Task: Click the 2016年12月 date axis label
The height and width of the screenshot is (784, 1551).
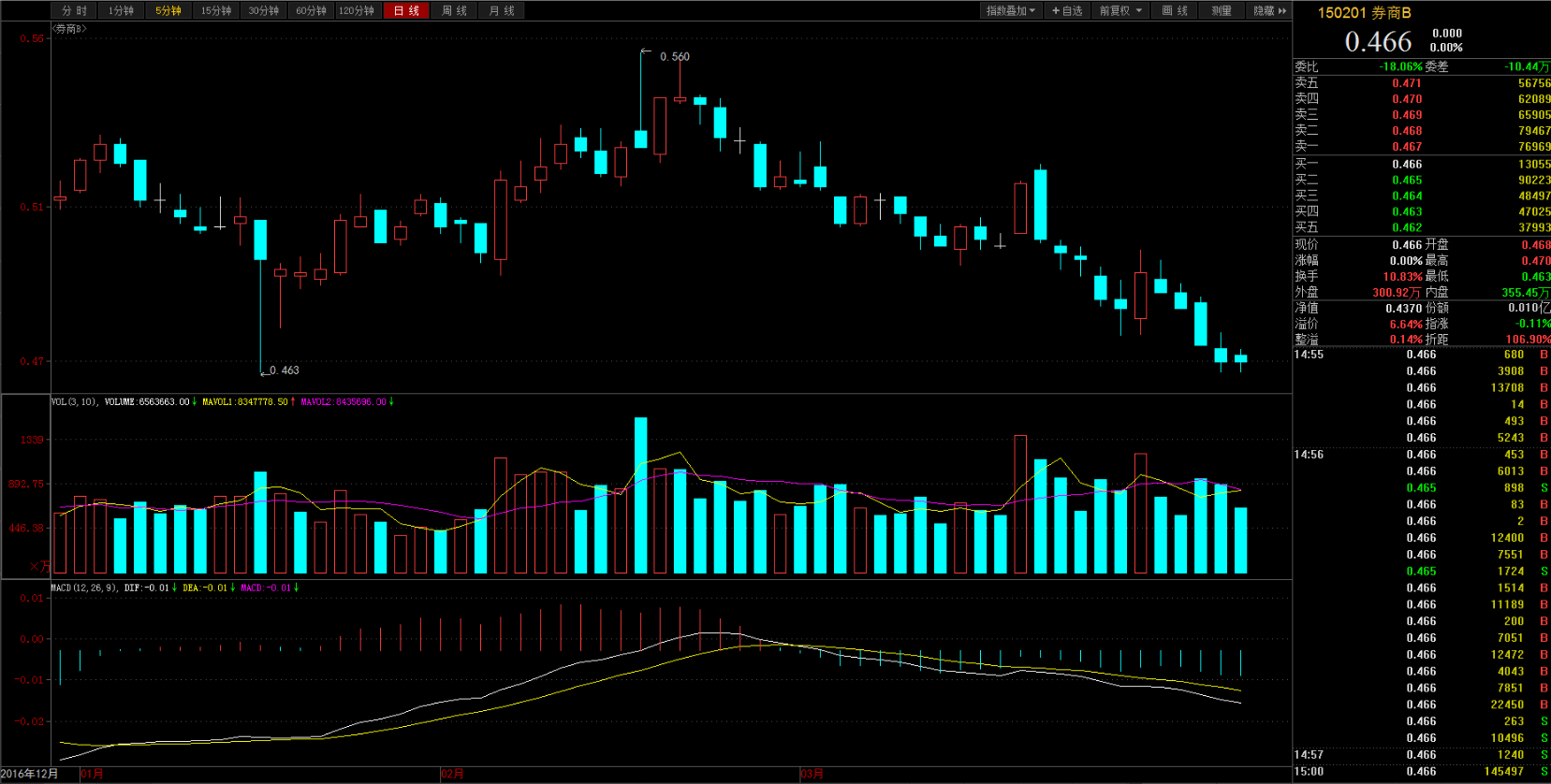Action: [29, 775]
